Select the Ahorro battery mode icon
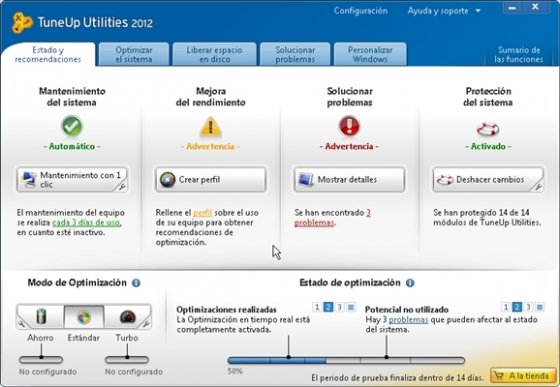 pos(41,317)
